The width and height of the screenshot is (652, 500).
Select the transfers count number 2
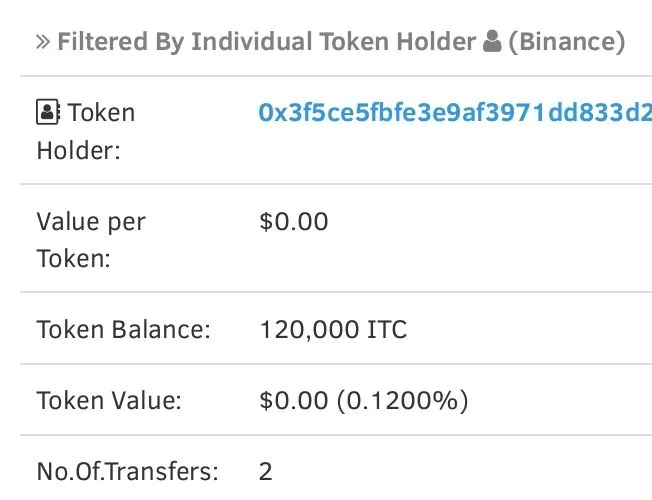(x=266, y=472)
